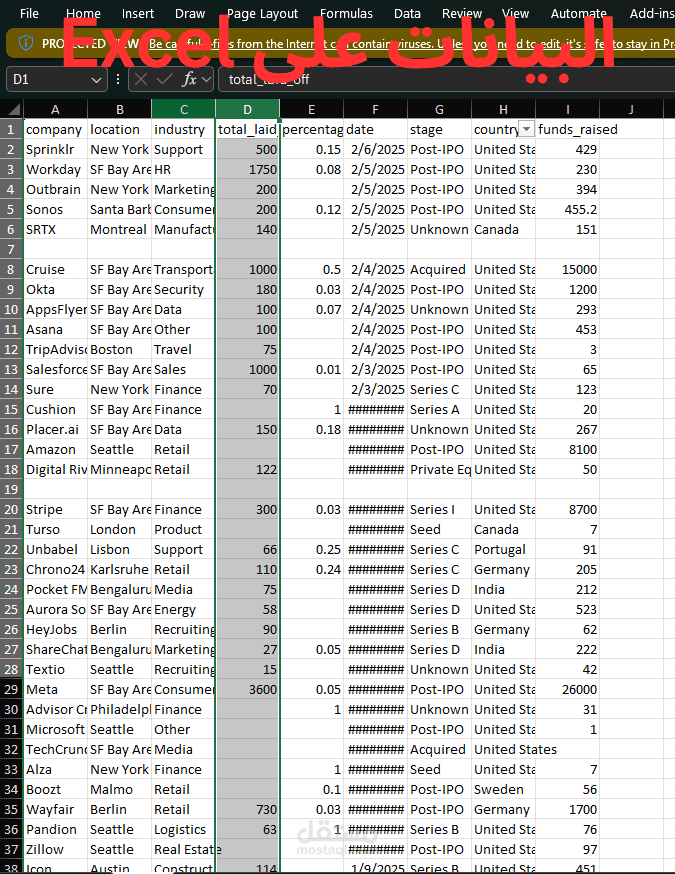
Task: Click the Select All corner triangle
Action: [12, 109]
